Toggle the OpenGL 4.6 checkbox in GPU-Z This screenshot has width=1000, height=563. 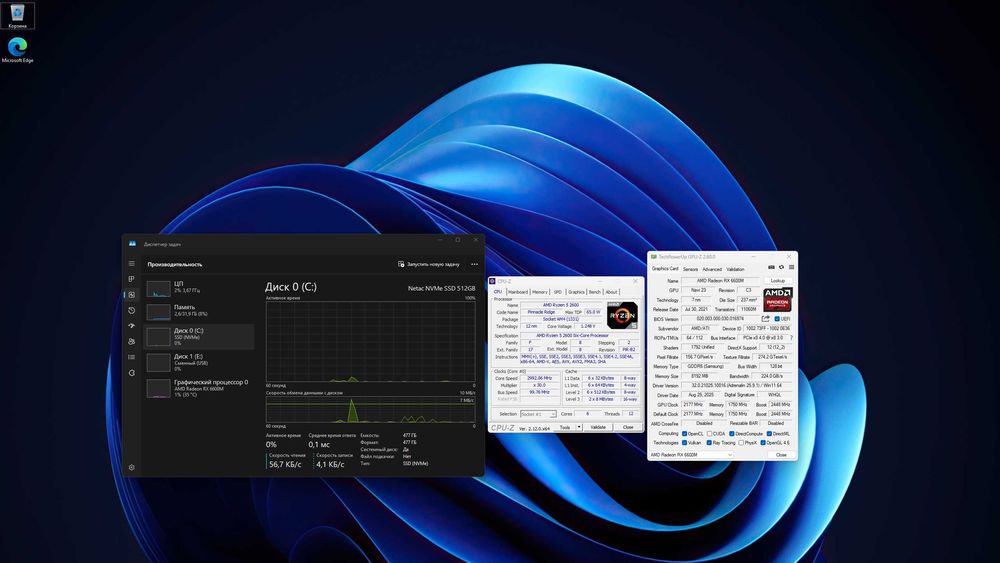coord(763,442)
